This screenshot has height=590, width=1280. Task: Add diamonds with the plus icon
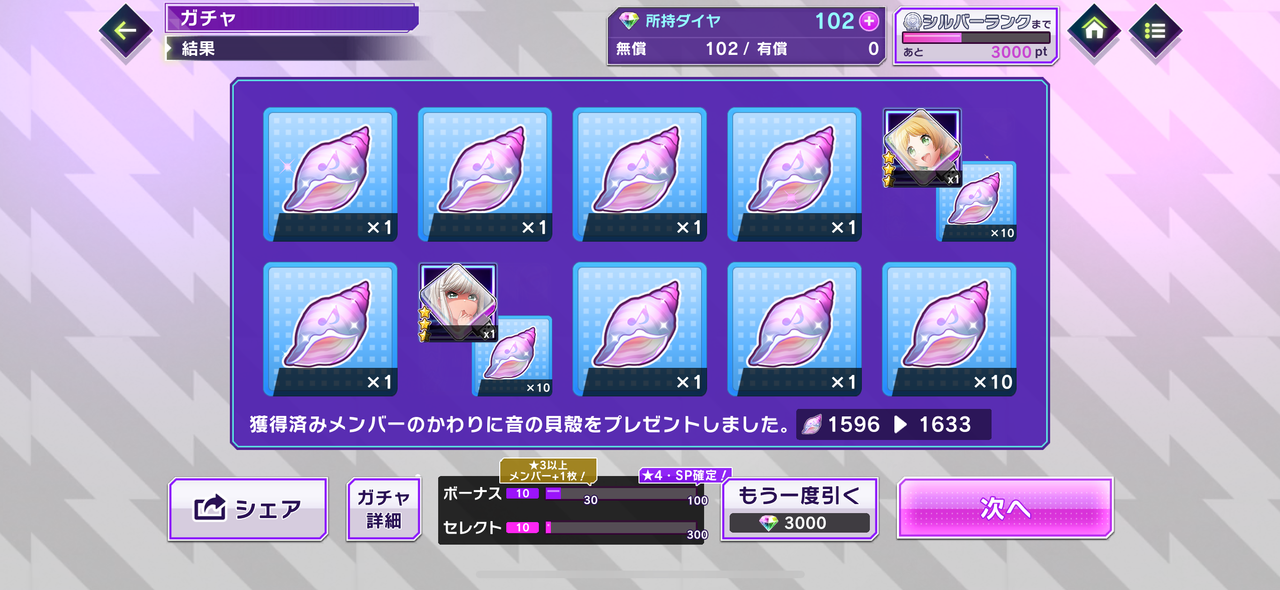(x=869, y=21)
